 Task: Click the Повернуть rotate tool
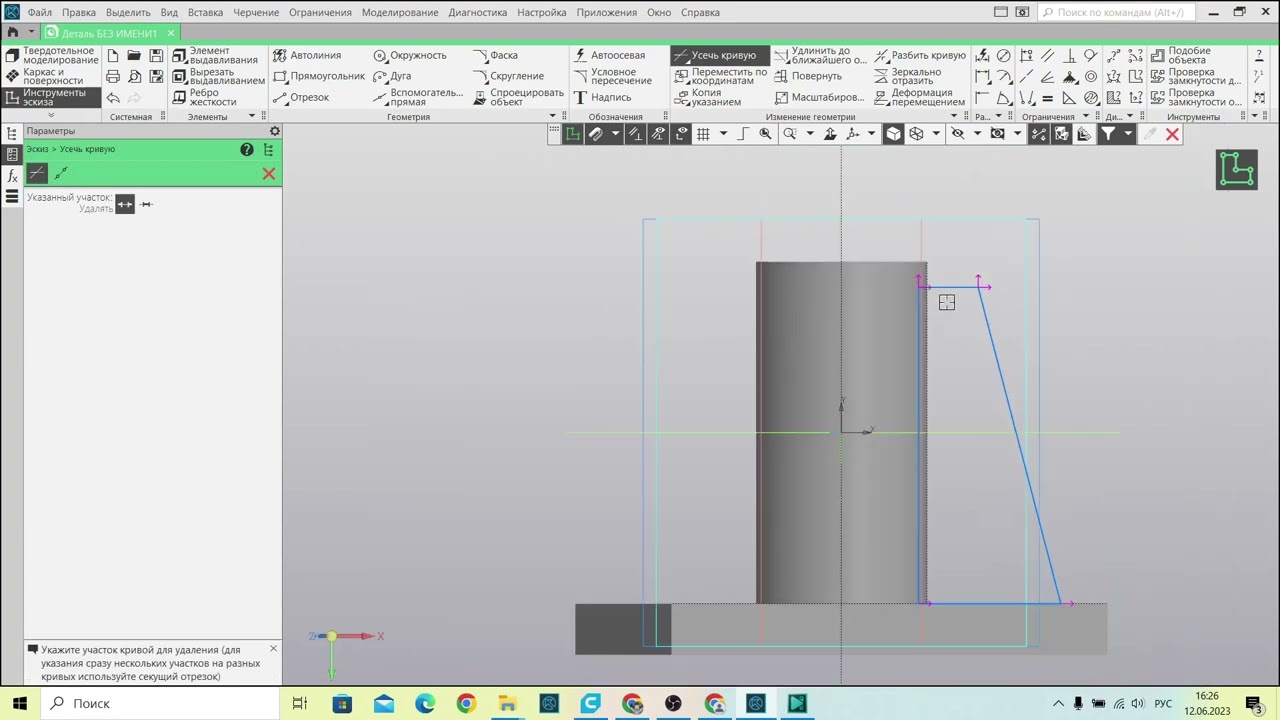tap(808, 76)
